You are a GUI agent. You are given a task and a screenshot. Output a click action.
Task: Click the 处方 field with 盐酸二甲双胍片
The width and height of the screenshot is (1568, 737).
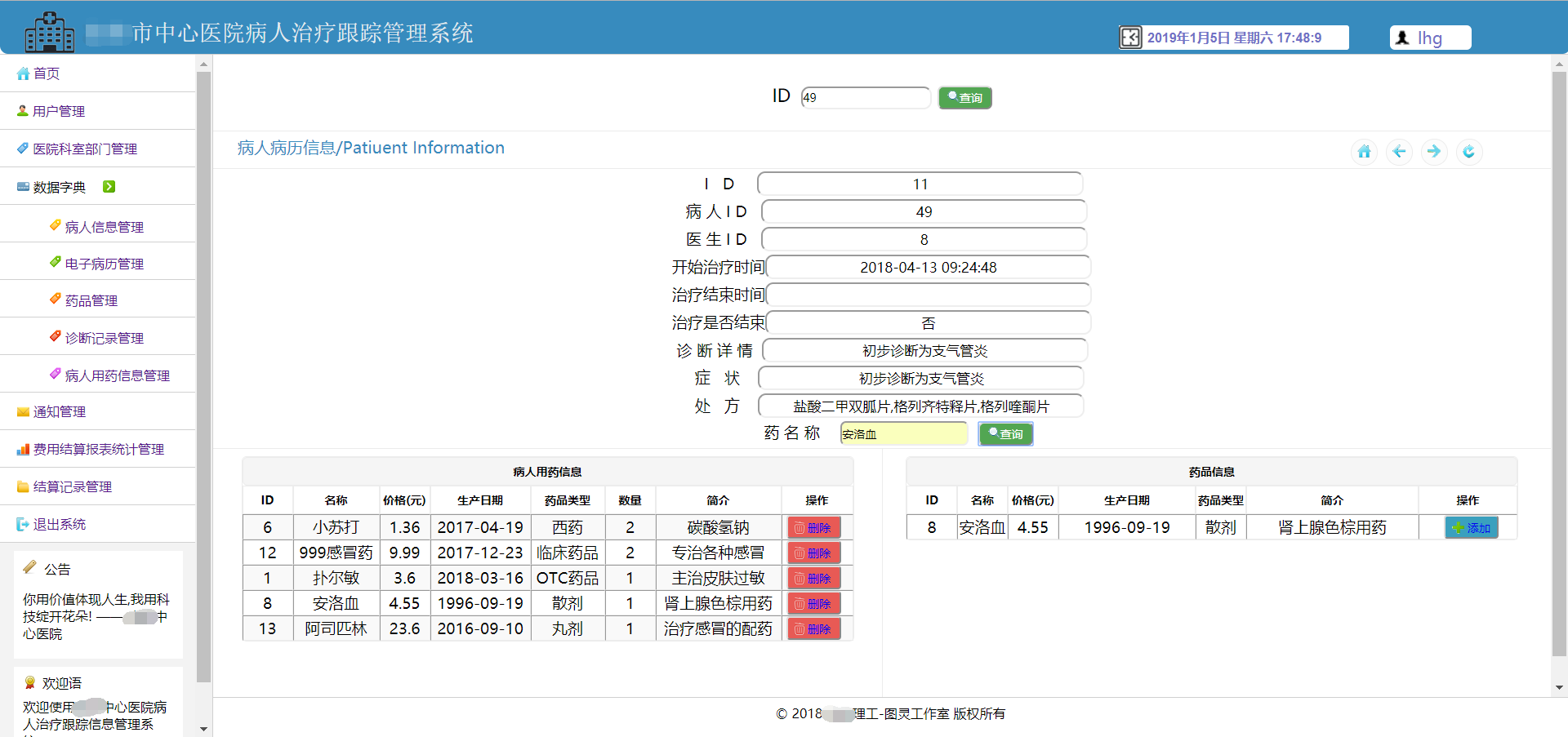(x=921, y=406)
